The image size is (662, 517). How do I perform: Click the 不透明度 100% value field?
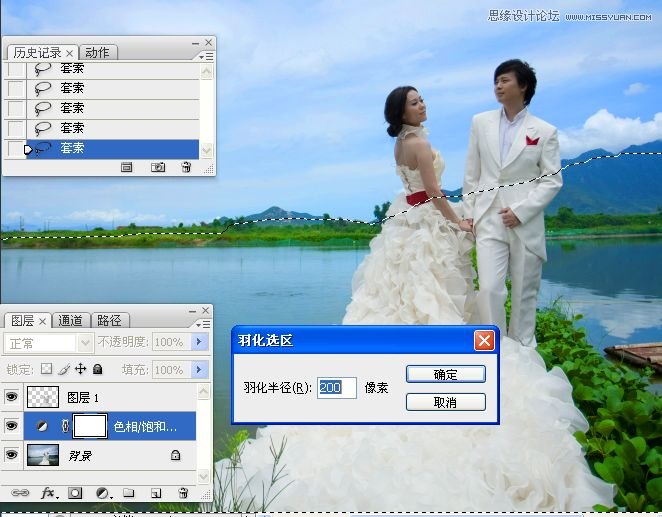(171, 342)
